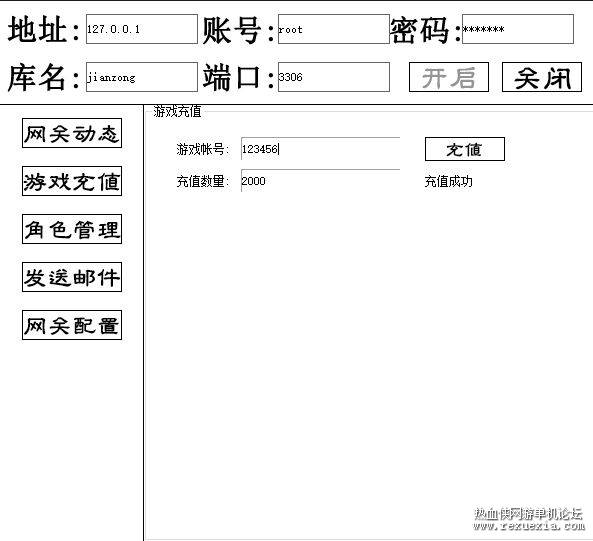The height and width of the screenshot is (541, 593).
Task: Click the www.rexuexia.com watermark
Action: point(529,526)
